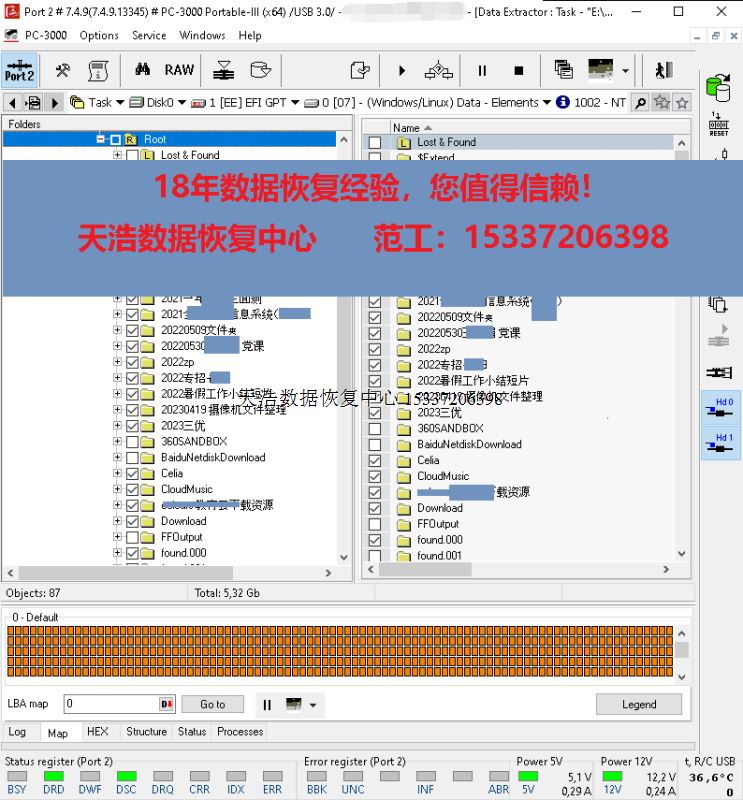Click the RESET icon in right sidebar
This screenshot has width=743, height=800.
(x=718, y=120)
